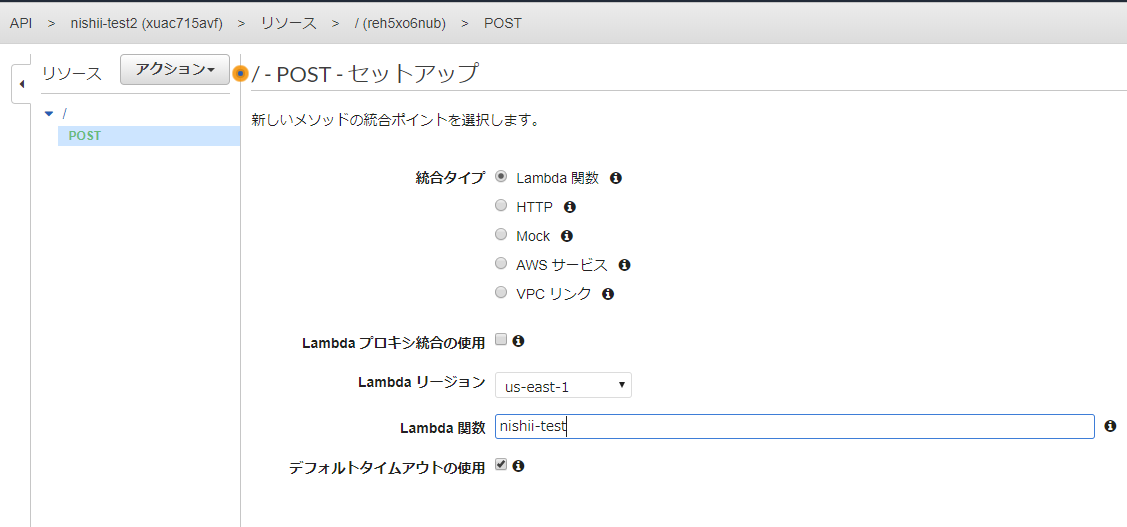Click info icon for デフォルトタイムアウトの使用

coord(519,466)
